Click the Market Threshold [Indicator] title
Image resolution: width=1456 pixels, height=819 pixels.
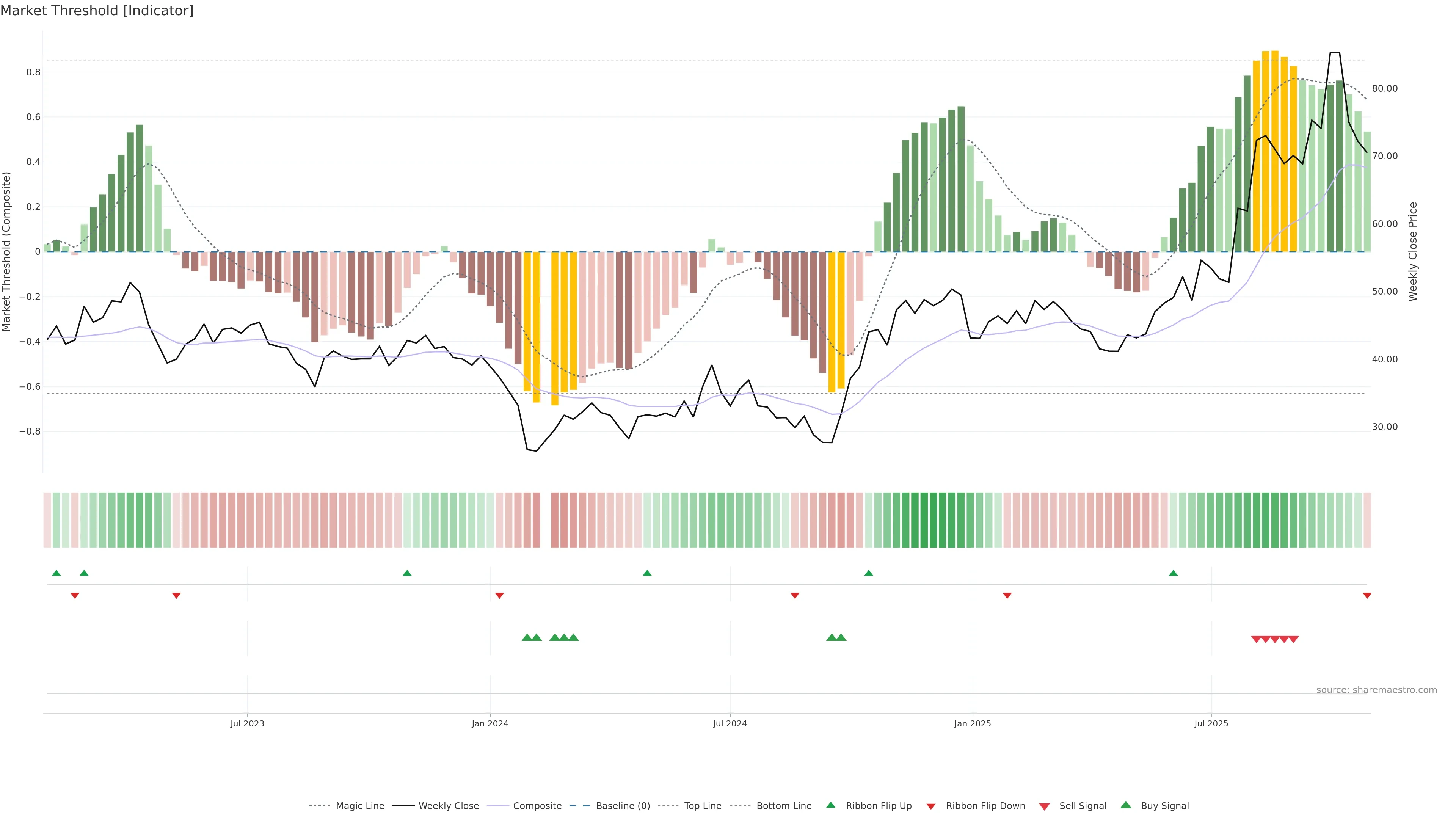point(97,11)
